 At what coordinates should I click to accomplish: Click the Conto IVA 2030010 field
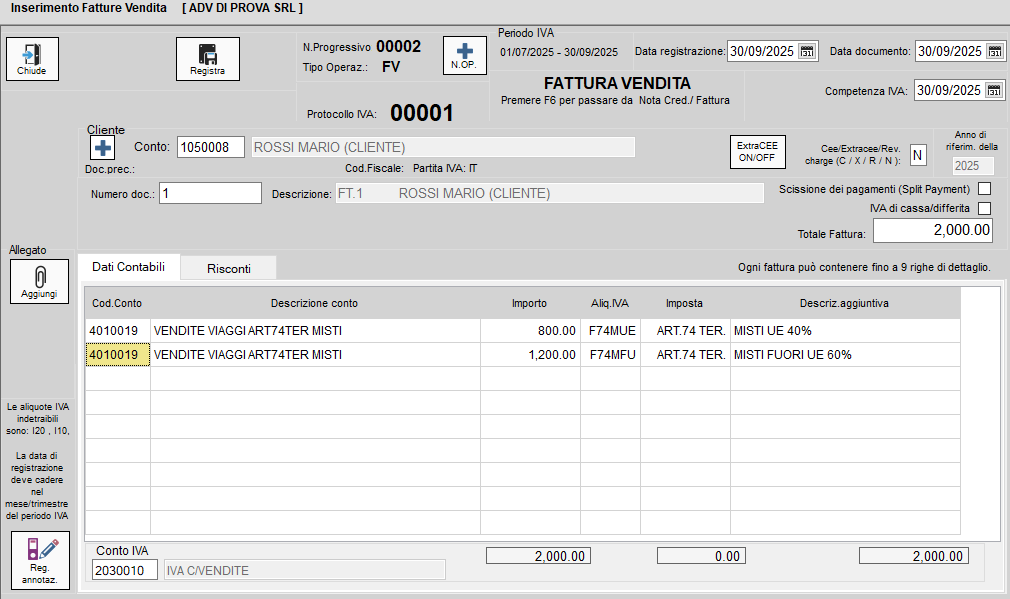(x=125, y=570)
